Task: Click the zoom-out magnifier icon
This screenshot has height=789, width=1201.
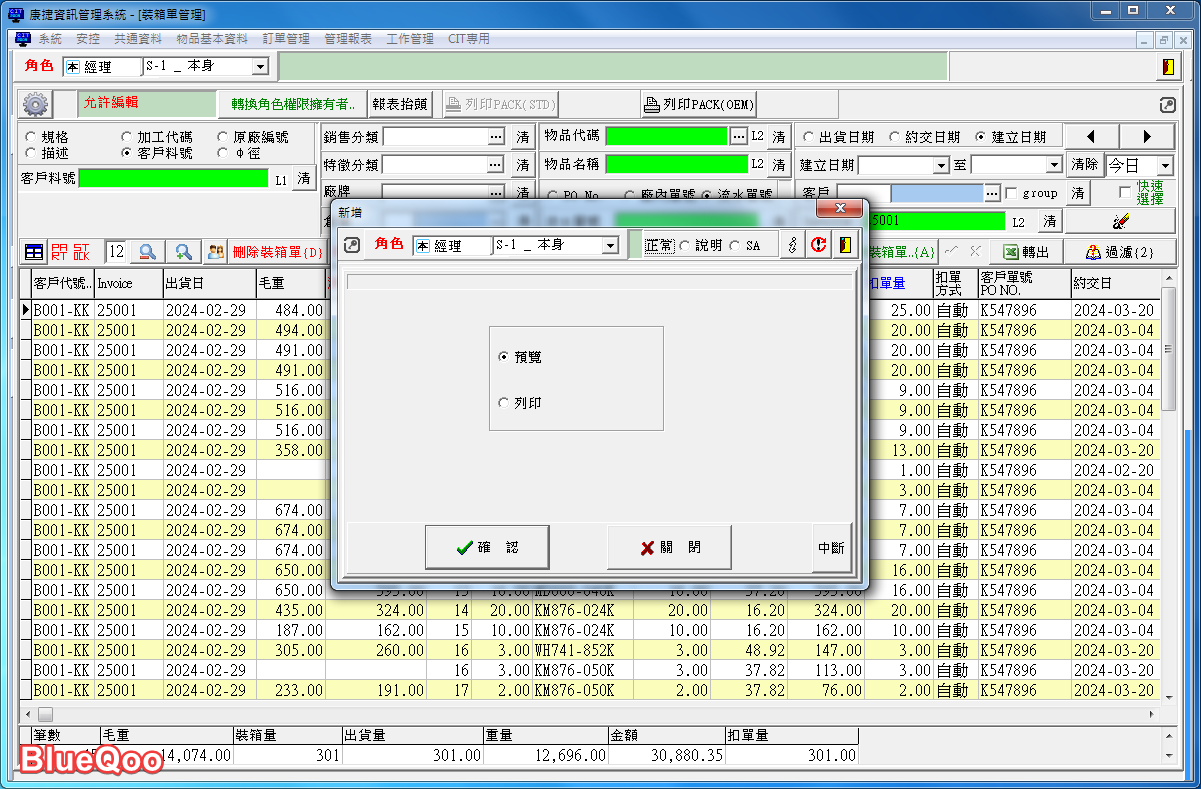Action: pyautogui.click(x=147, y=252)
